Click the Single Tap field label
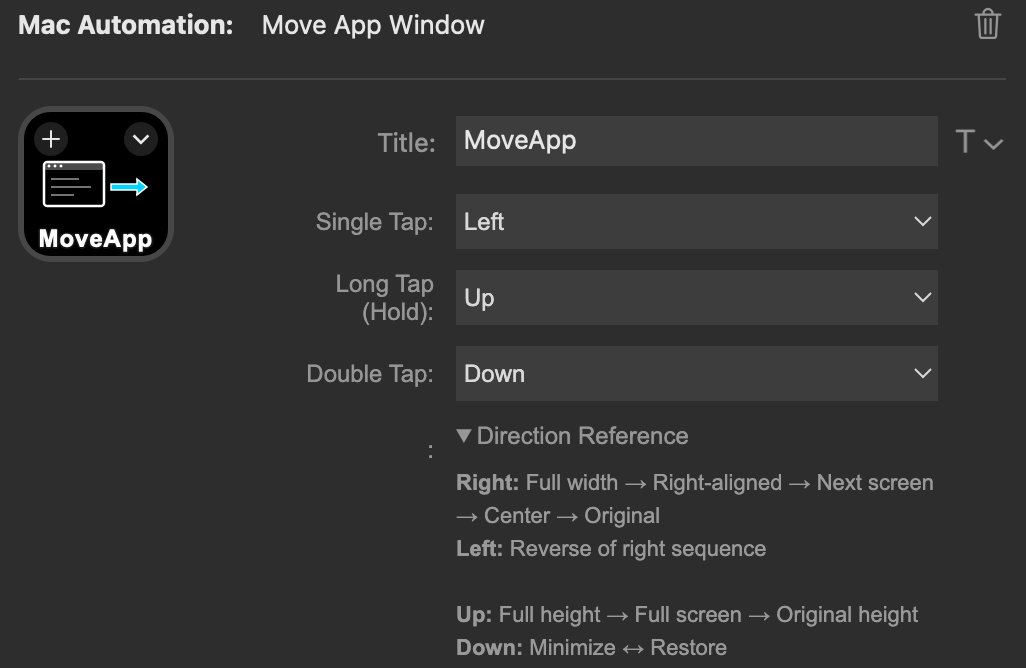 pos(375,221)
